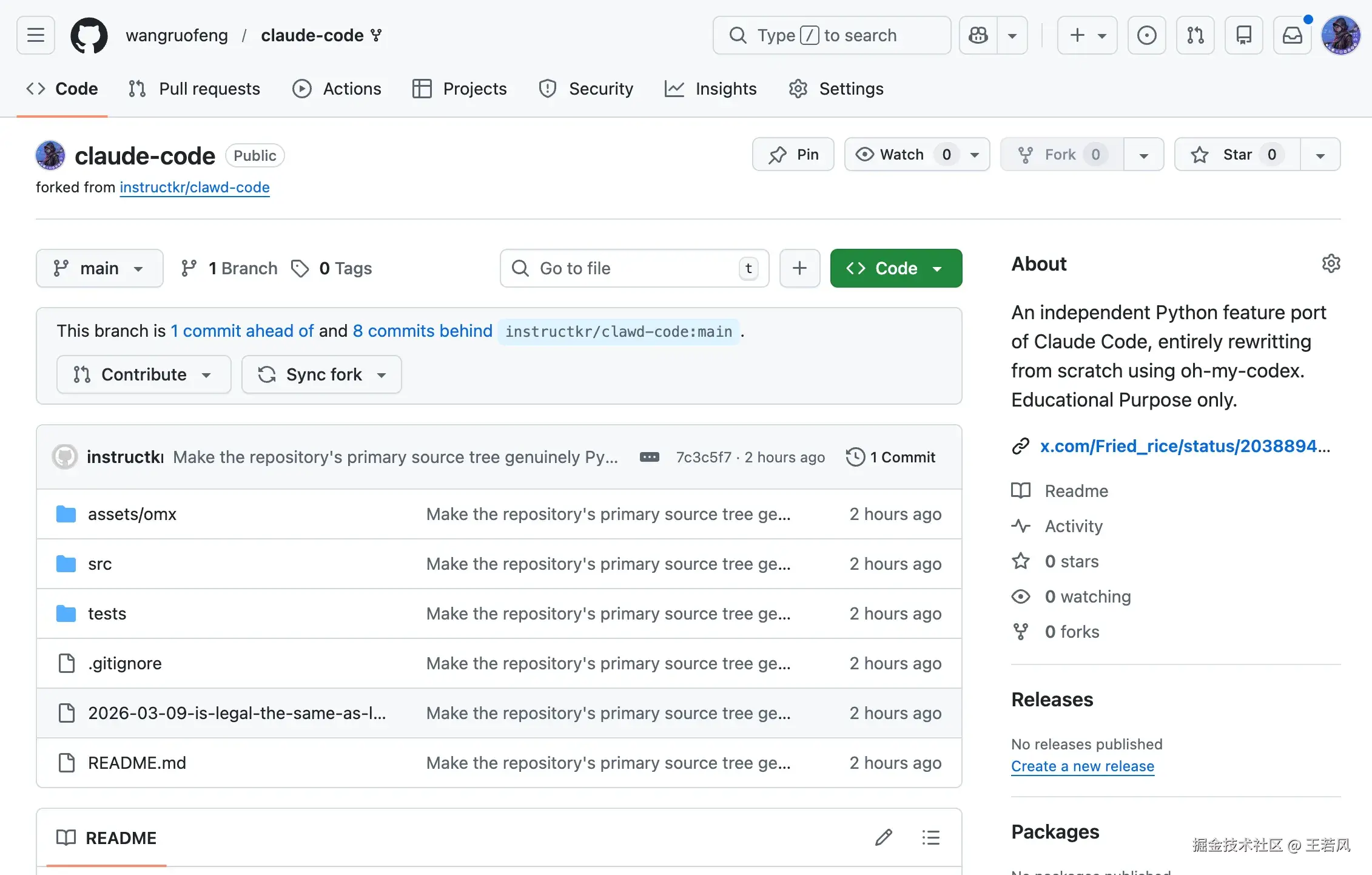This screenshot has height=875, width=1372.
Task: Open the Copilot chat icon
Action: (978, 35)
